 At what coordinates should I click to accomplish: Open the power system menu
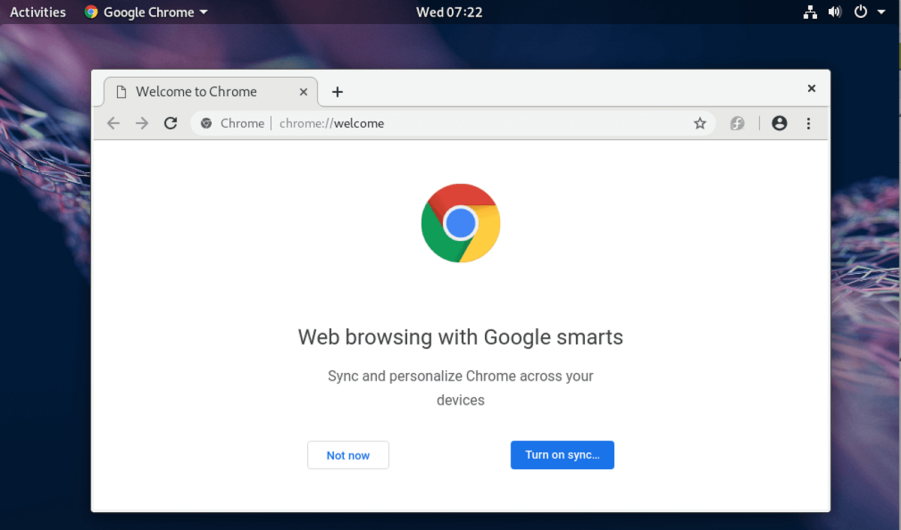pos(860,12)
